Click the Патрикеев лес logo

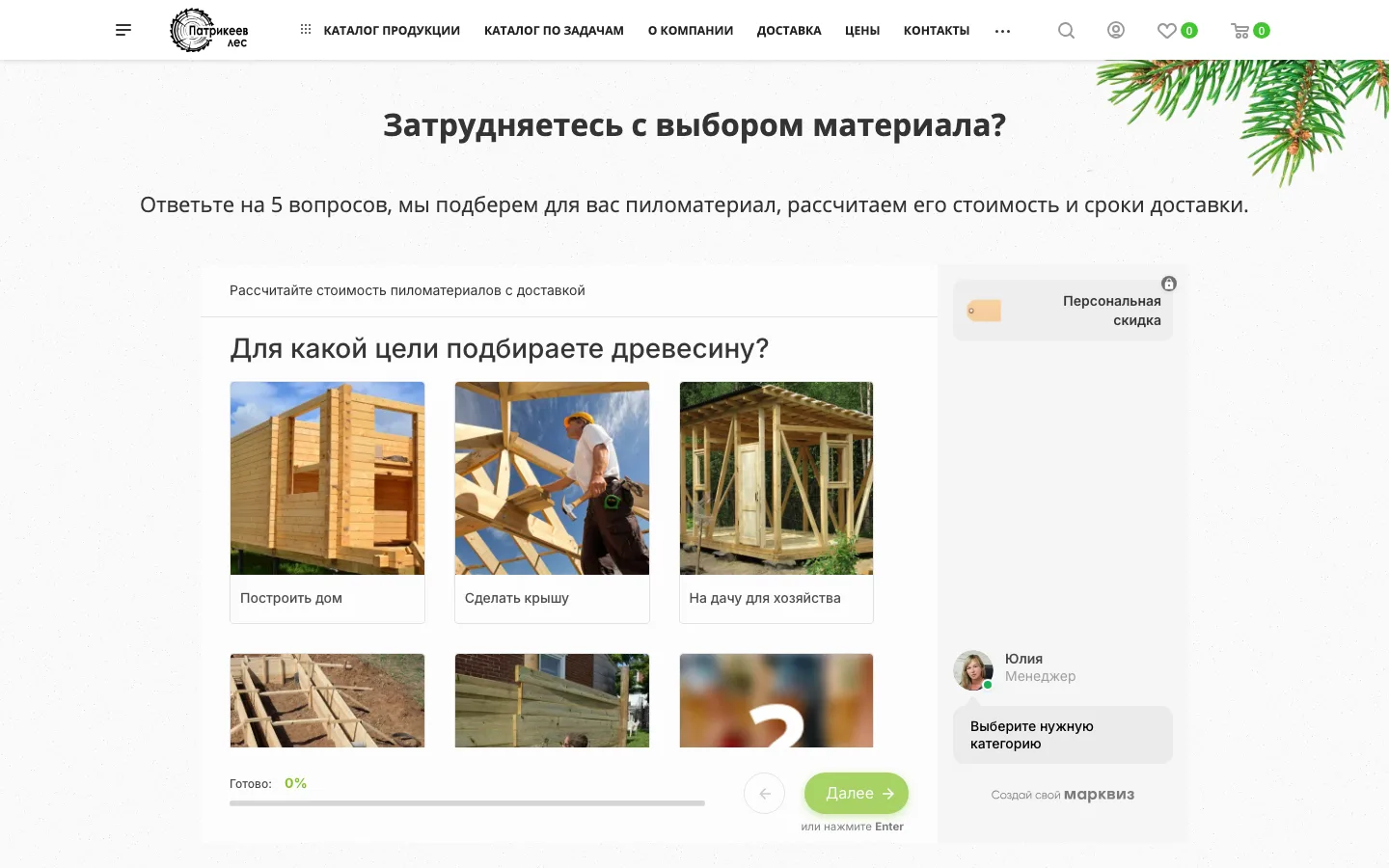[x=209, y=30]
